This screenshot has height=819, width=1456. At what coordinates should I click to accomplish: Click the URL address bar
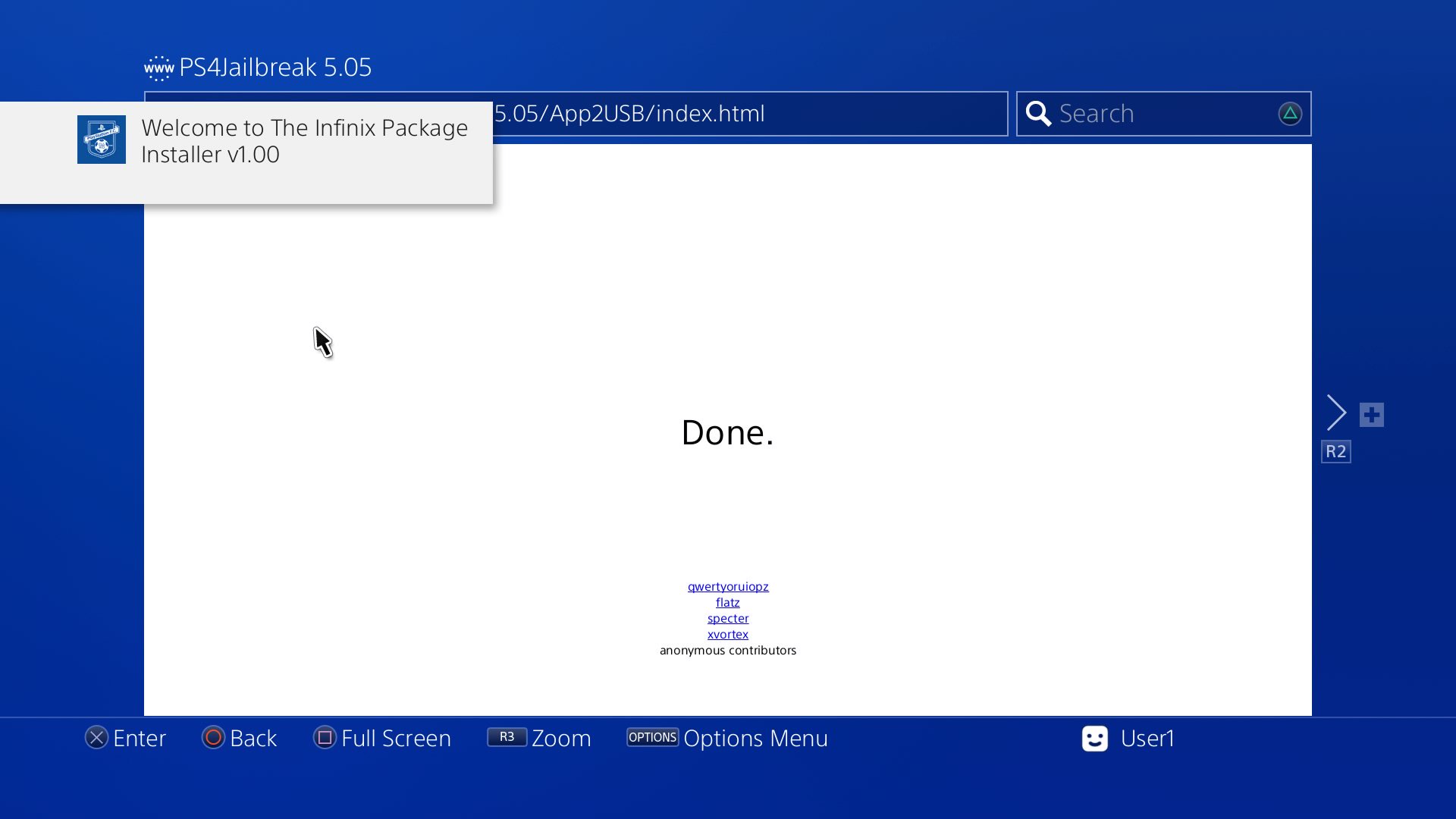[x=576, y=114]
